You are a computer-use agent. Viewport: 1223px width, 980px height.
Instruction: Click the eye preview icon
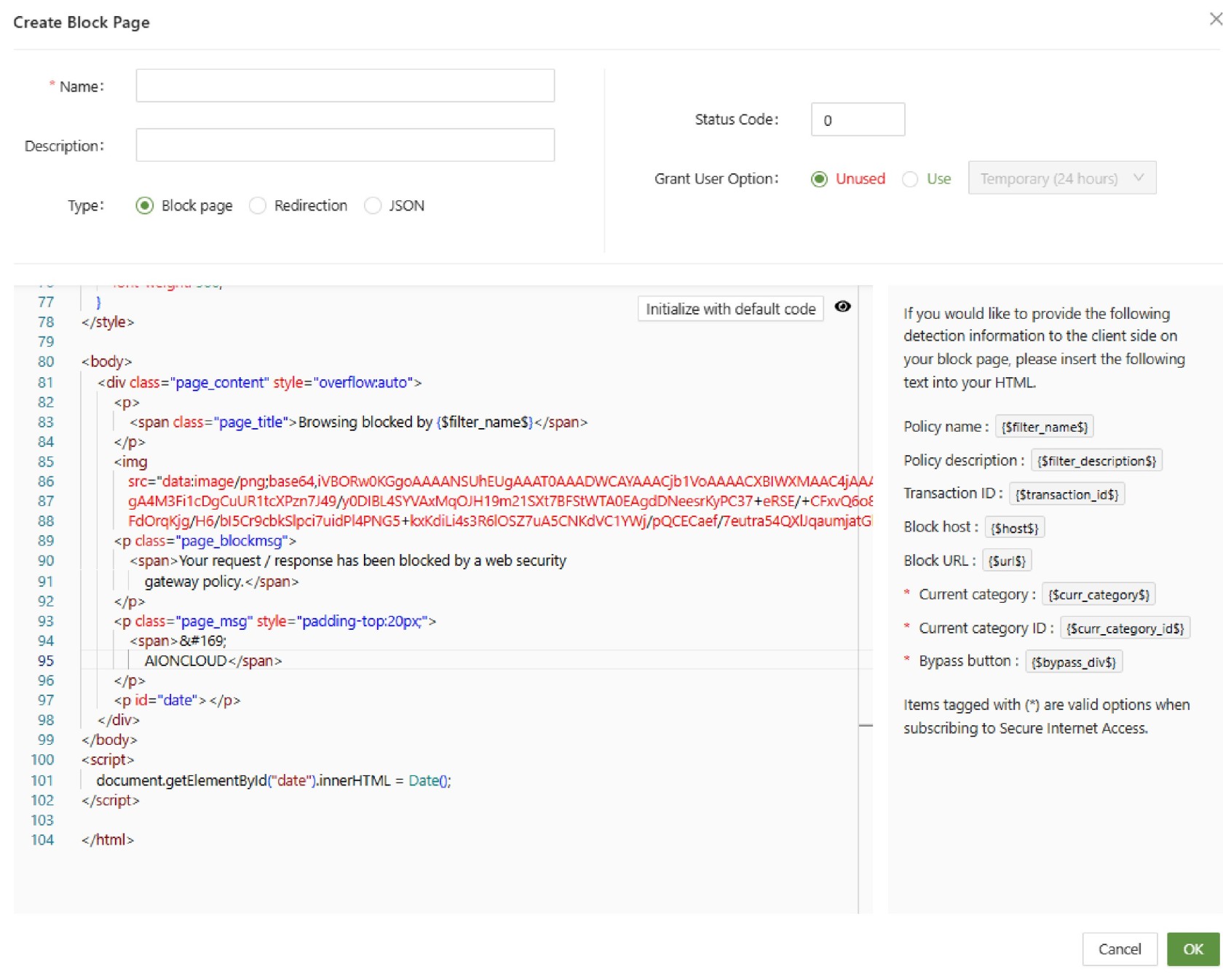[x=842, y=307]
